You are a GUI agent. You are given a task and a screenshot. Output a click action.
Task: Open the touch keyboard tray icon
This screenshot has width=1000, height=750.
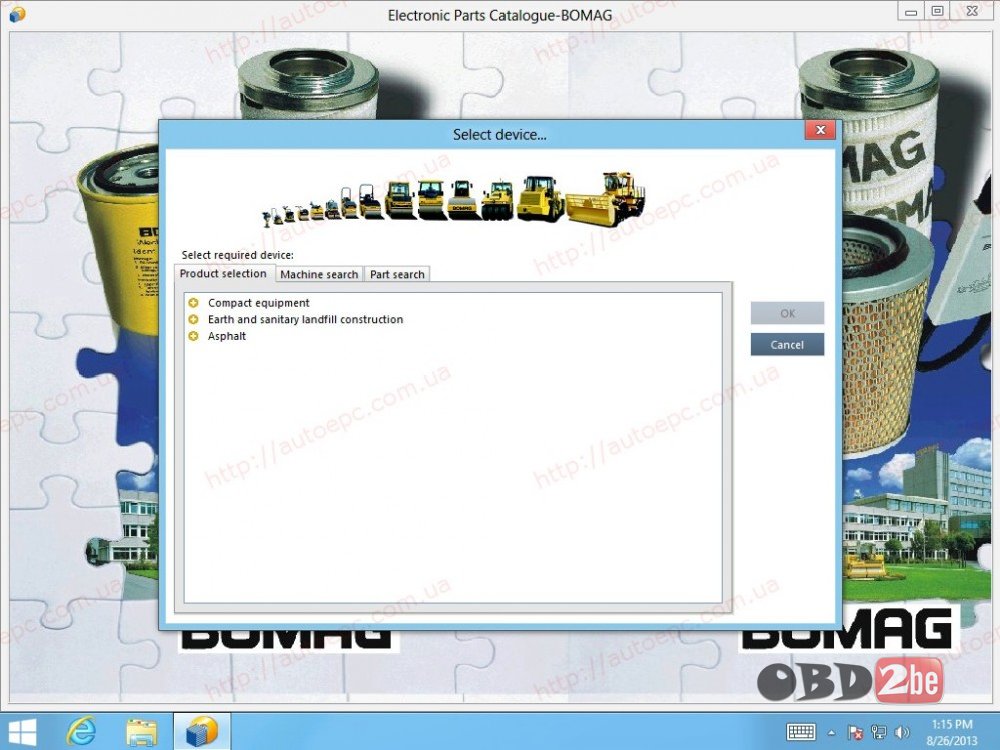point(801,732)
